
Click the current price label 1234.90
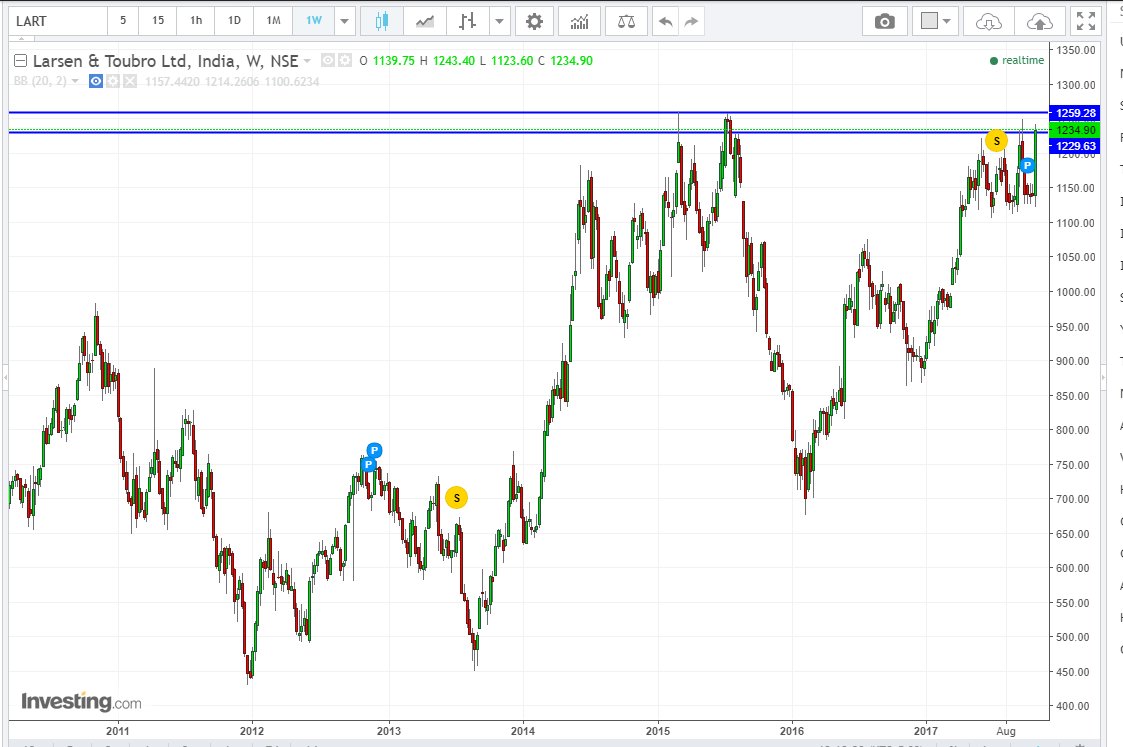coord(1074,130)
